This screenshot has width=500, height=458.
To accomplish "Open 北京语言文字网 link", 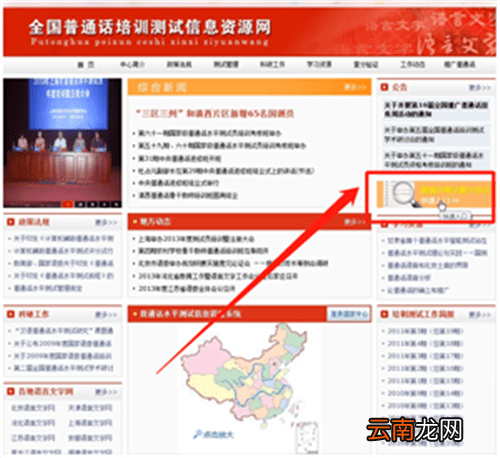I will tap(33, 407).
